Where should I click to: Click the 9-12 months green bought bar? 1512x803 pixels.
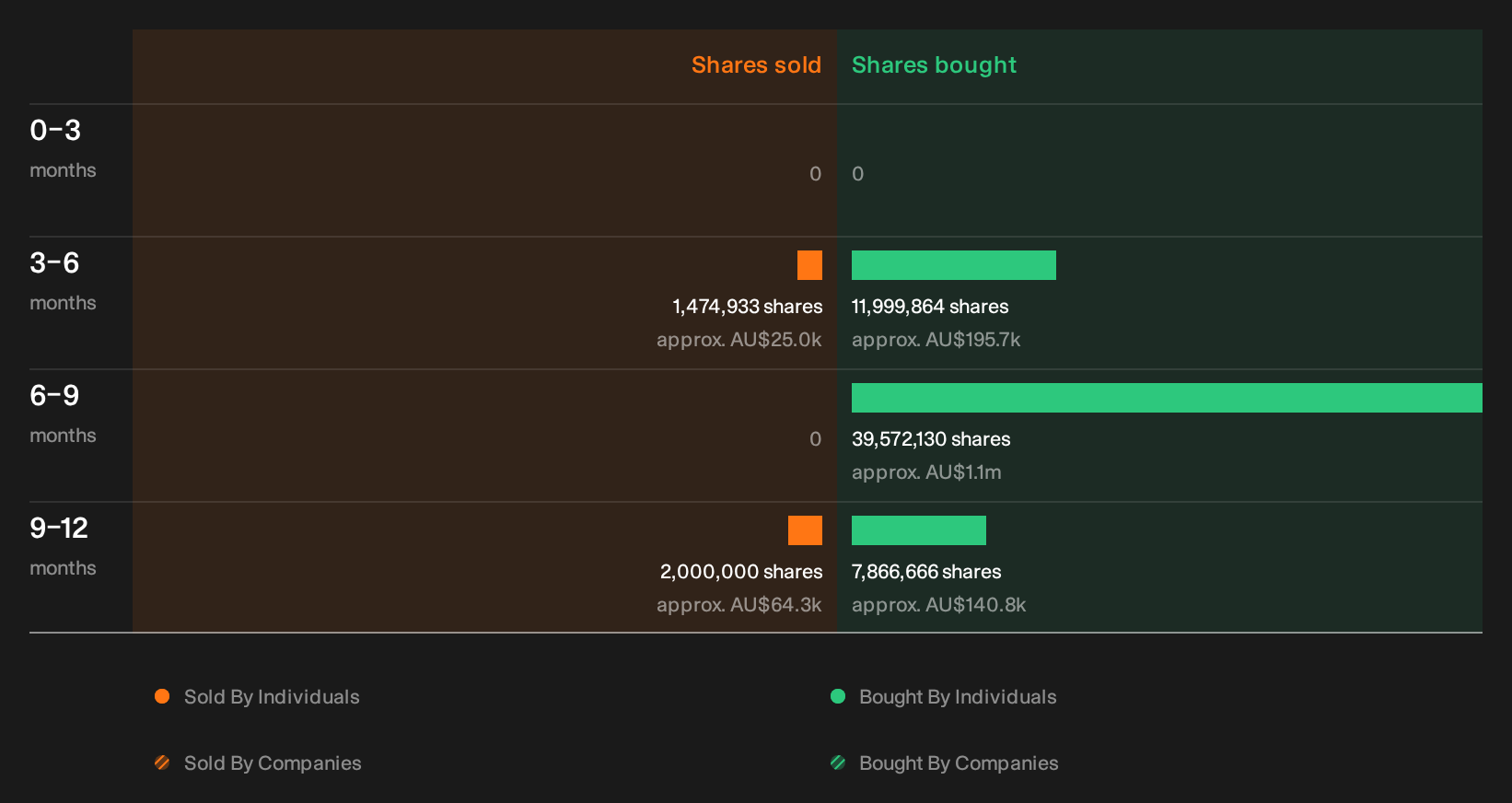[x=919, y=530]
